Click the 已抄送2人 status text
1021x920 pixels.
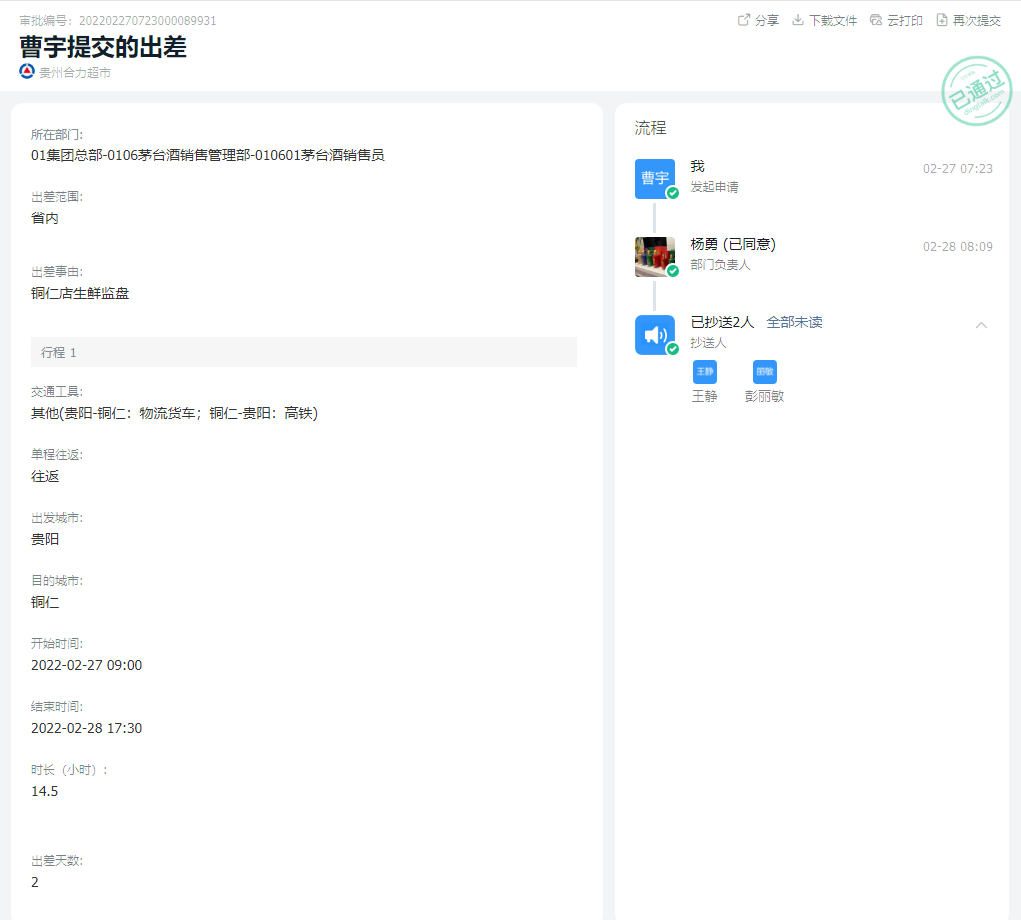point(722,322)
